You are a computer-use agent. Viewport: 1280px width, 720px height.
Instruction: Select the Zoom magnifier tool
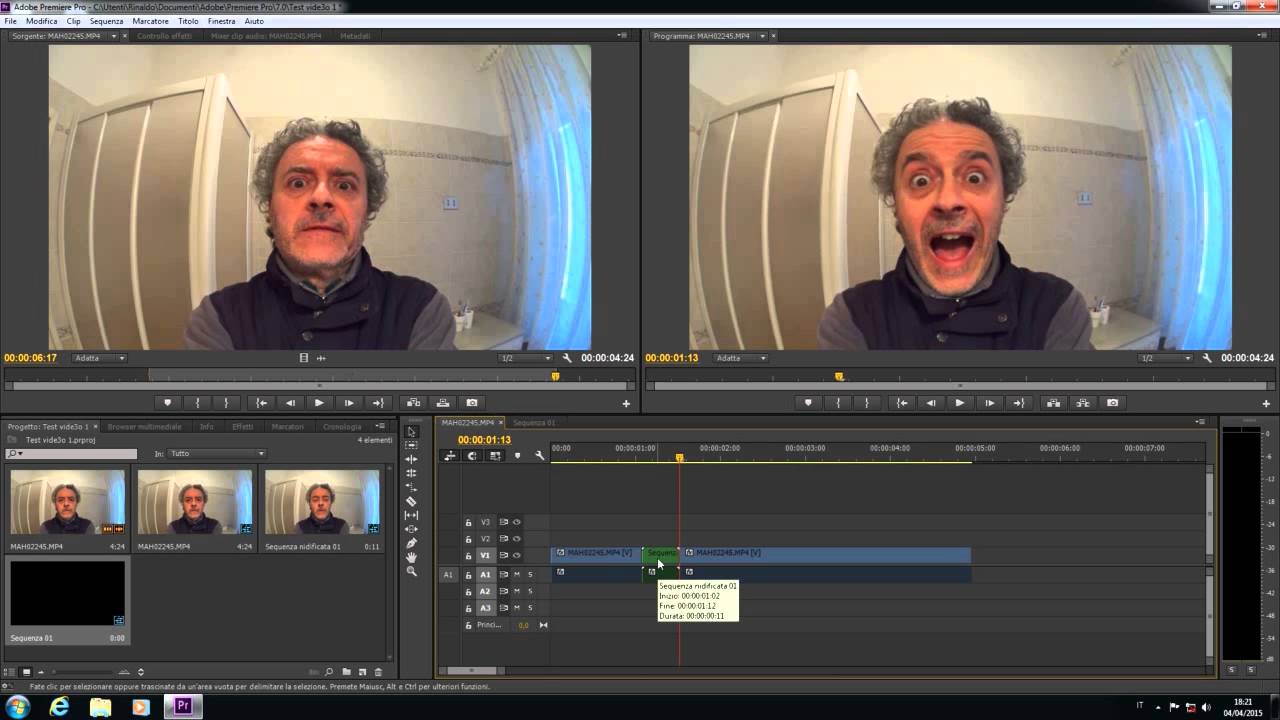pyautogui.click(x=411, y=571)
